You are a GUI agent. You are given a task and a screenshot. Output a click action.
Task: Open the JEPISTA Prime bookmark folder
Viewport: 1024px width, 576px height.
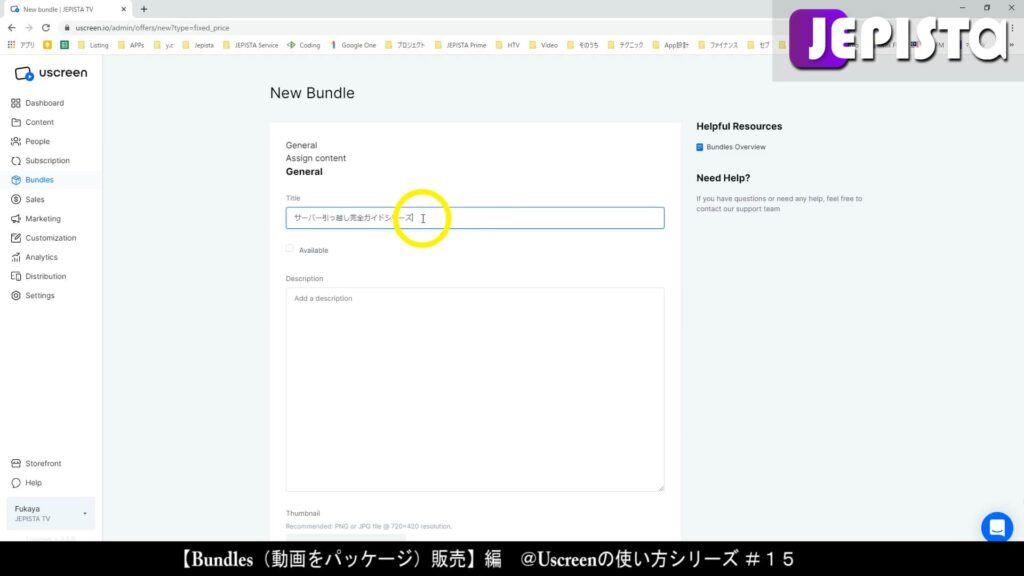tap(460, 45)
